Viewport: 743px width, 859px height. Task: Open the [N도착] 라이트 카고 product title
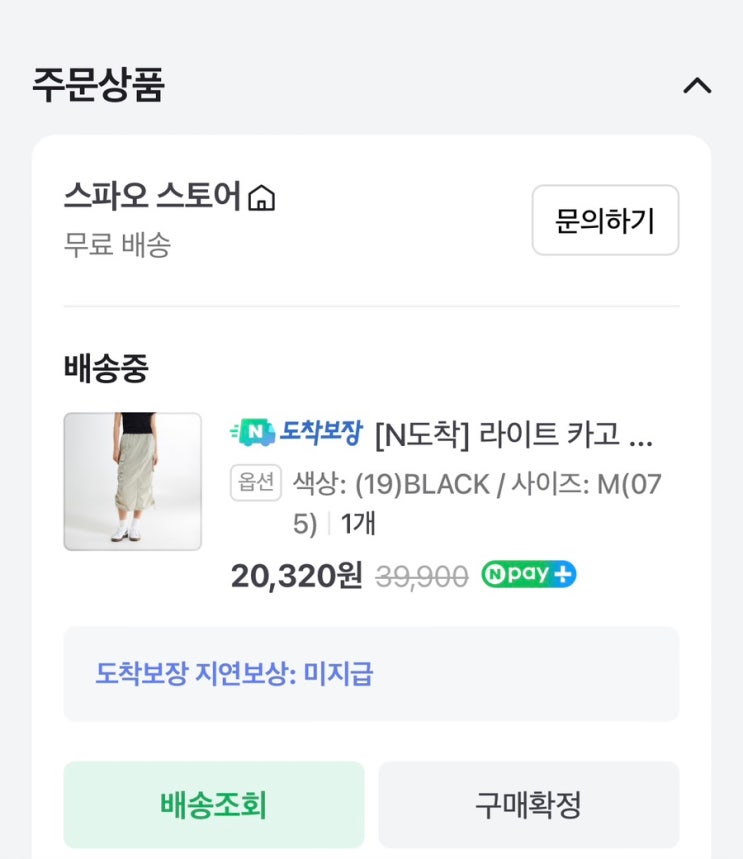click(x=513, y=435)
